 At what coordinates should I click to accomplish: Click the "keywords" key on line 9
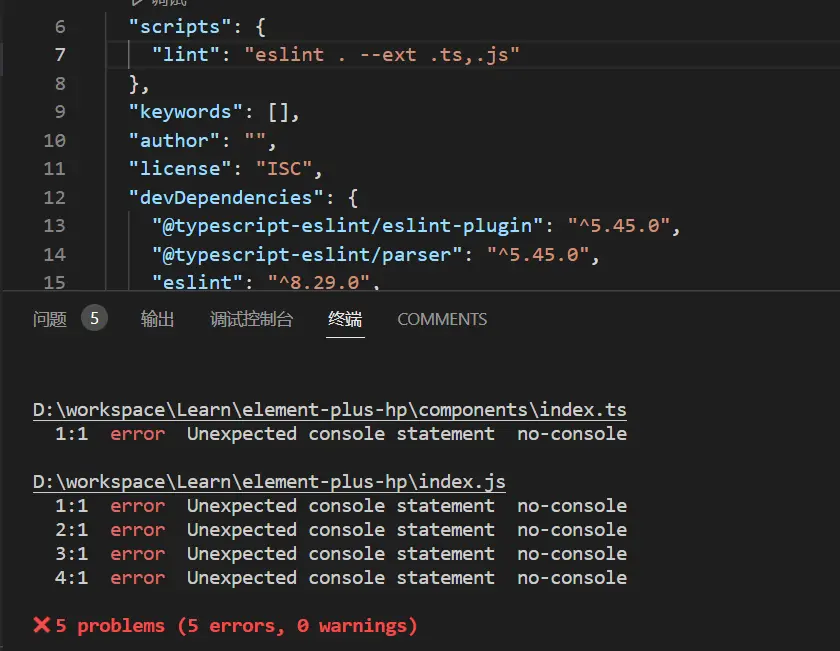(x=175, y=111)
